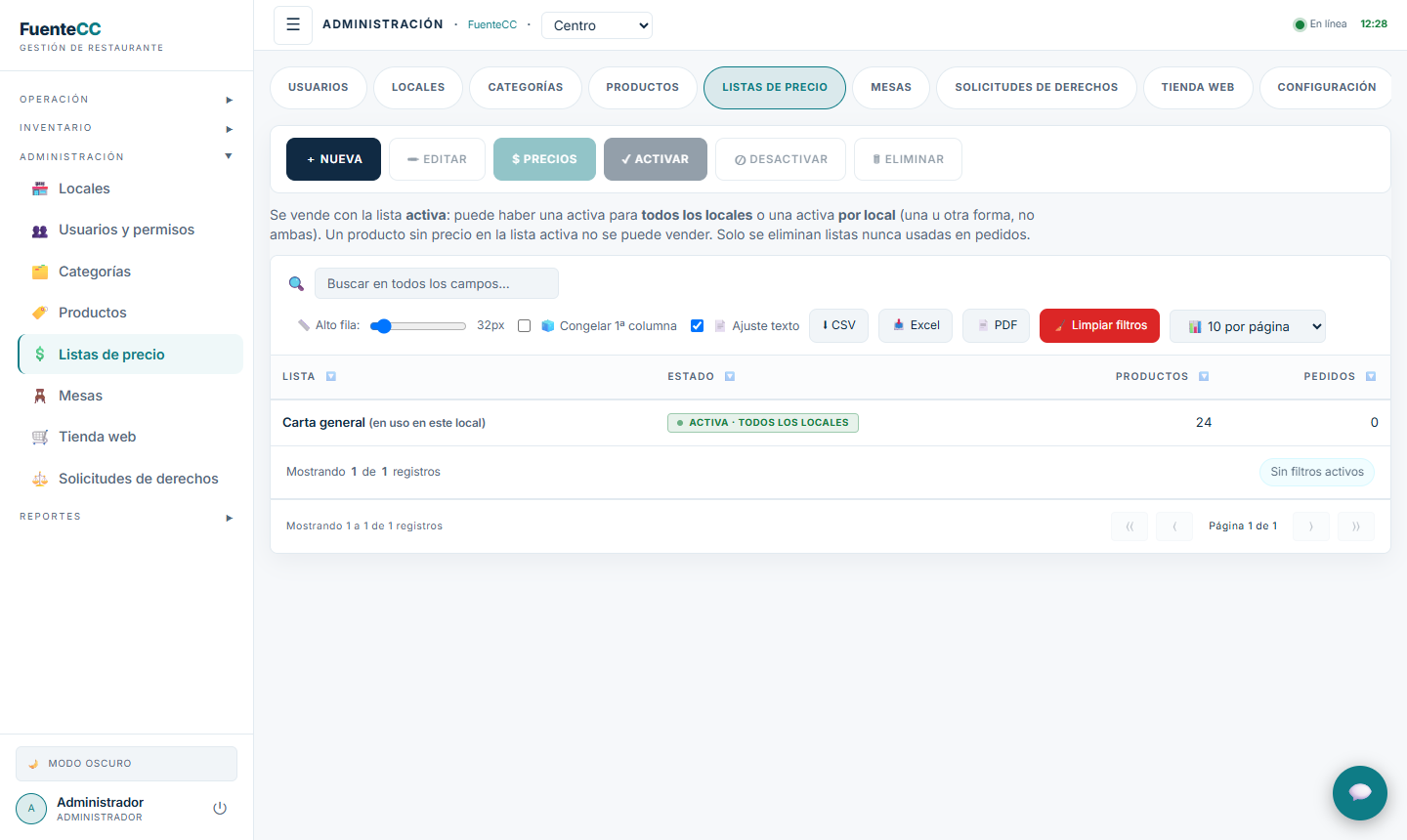Expand the Inventario sidebar section
Image resolution: width=1407 pixels, height=840 pixels.
click(126, 128)
